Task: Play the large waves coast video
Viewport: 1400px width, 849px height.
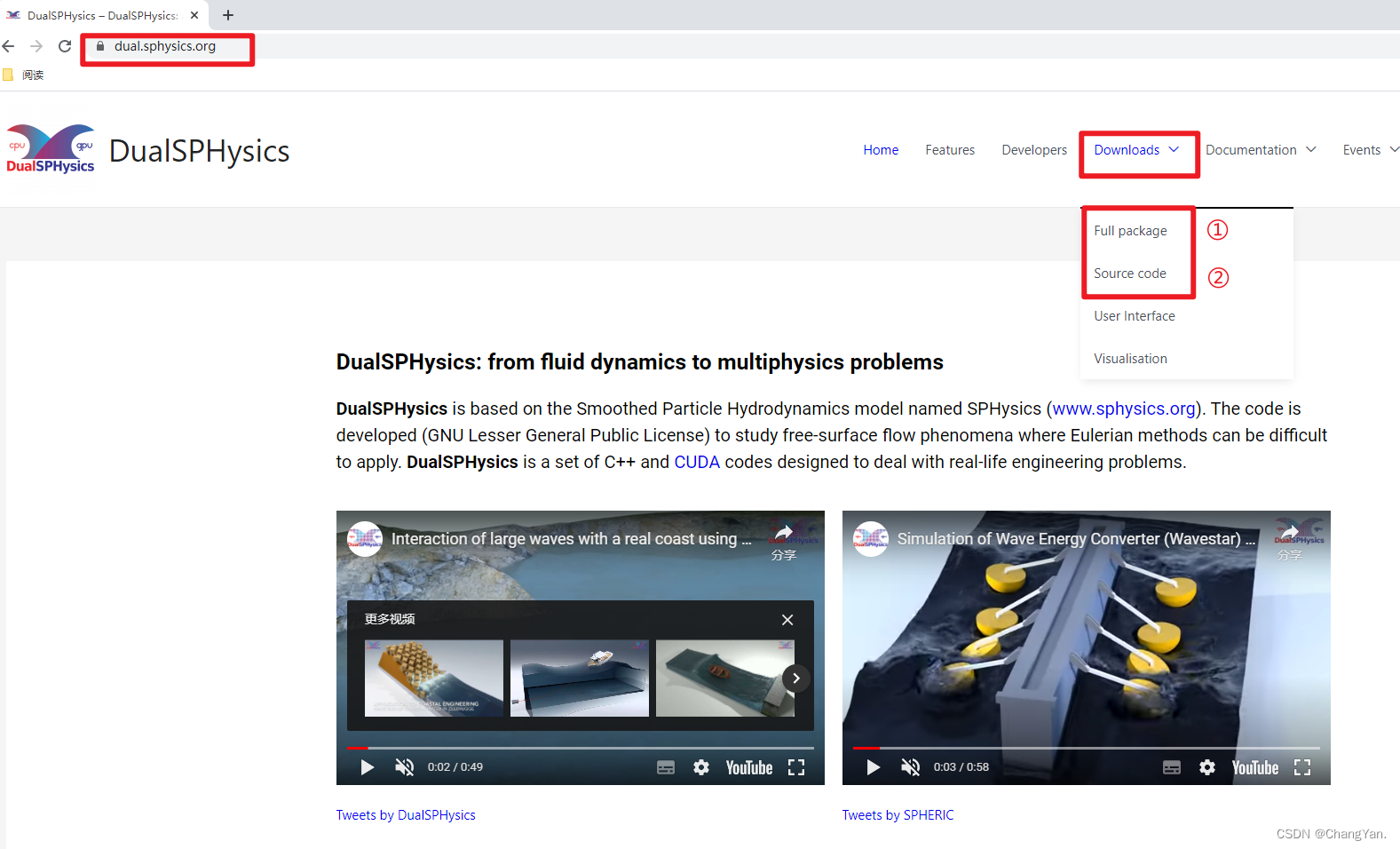Action: tap(367, 767)
